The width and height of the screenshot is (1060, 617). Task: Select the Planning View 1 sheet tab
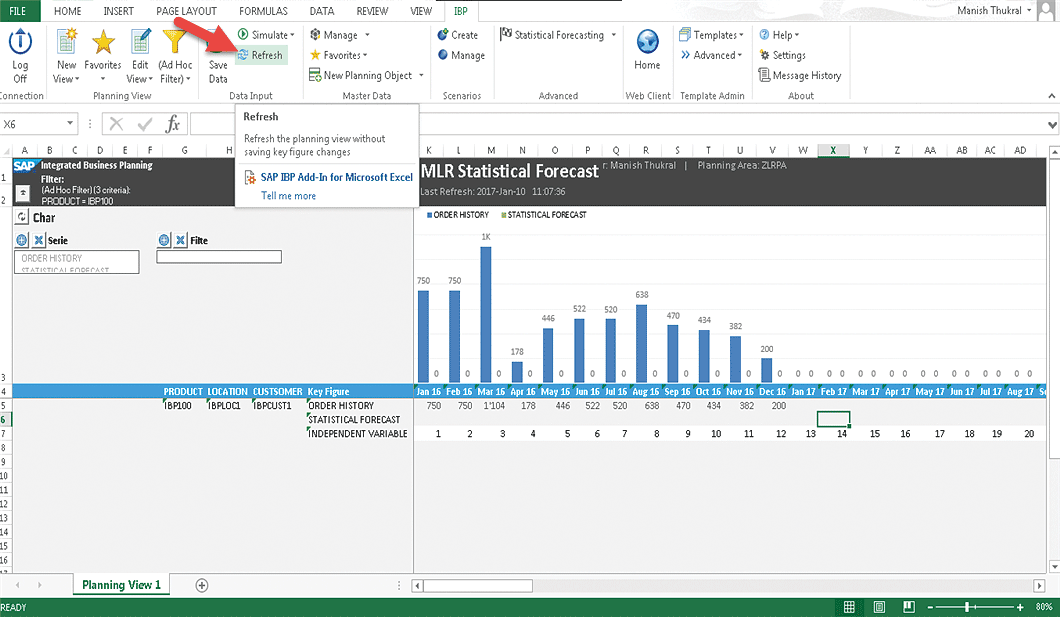point(122,585)
